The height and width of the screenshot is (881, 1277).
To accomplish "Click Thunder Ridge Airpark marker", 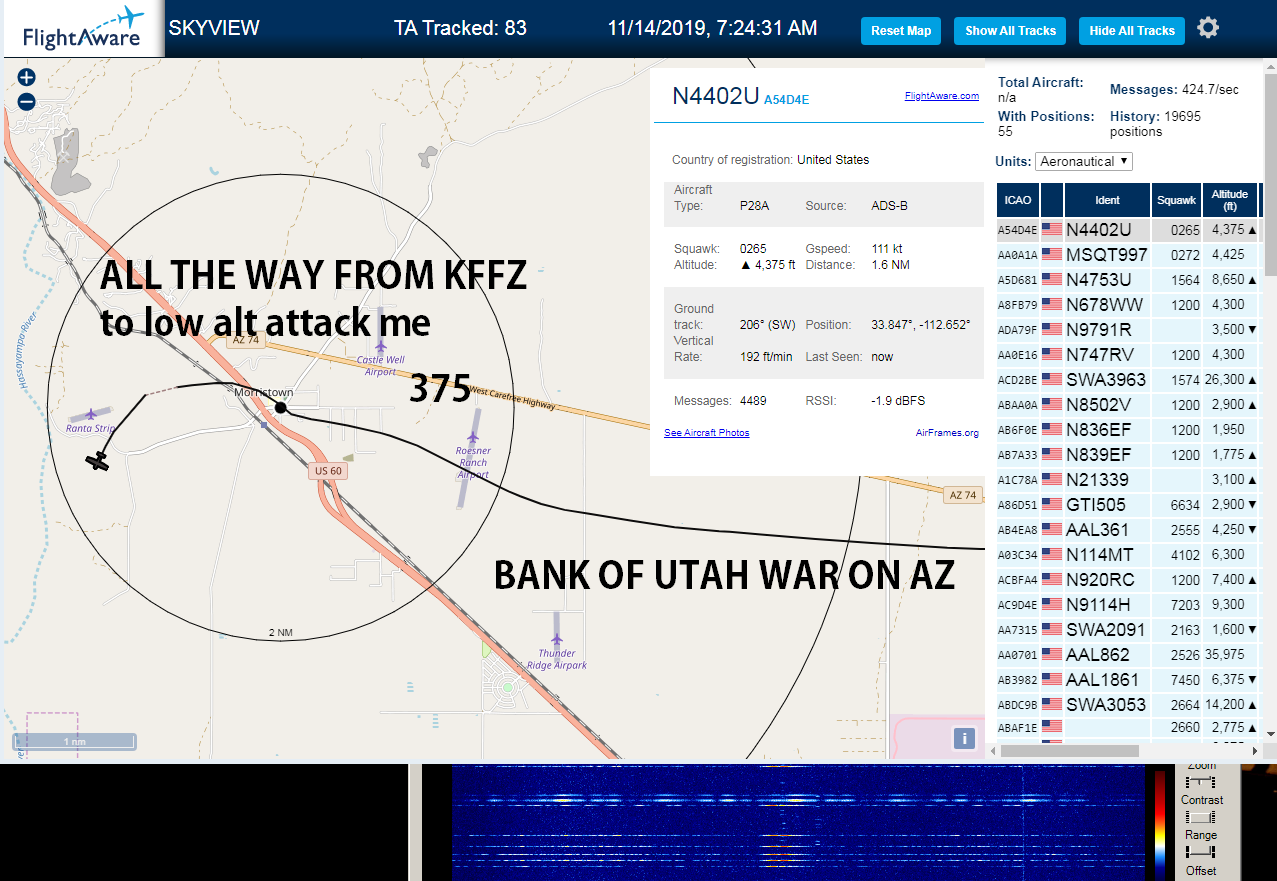I will (556, 638).
